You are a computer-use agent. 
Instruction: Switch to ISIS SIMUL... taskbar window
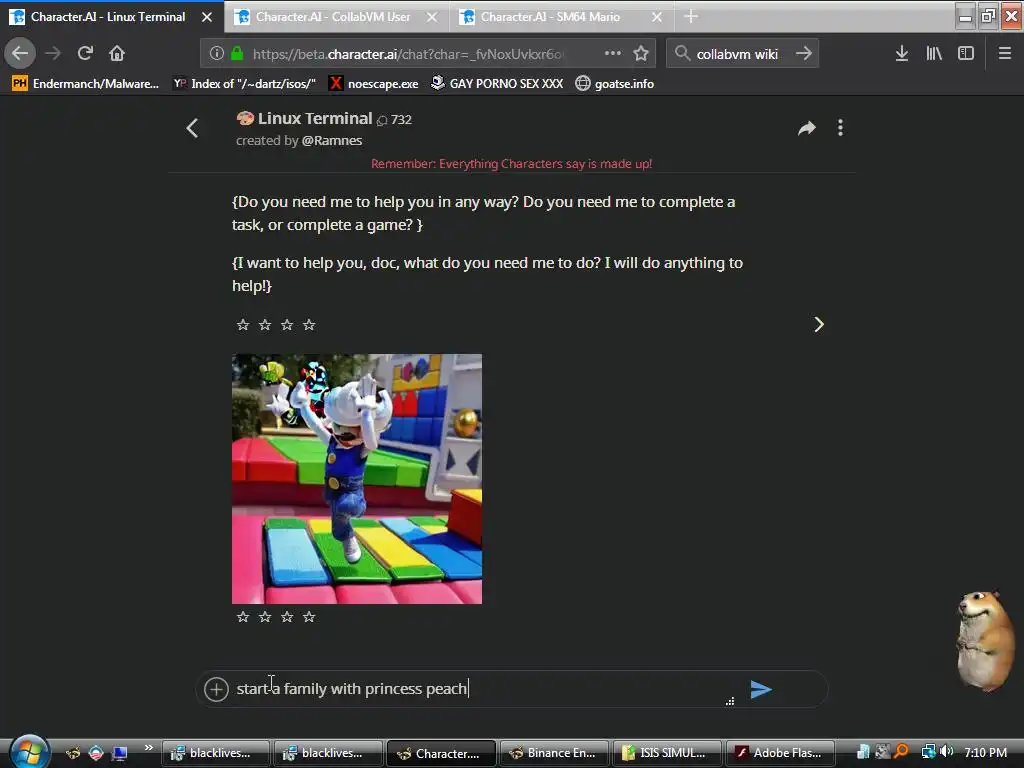(x=666, y=753)
